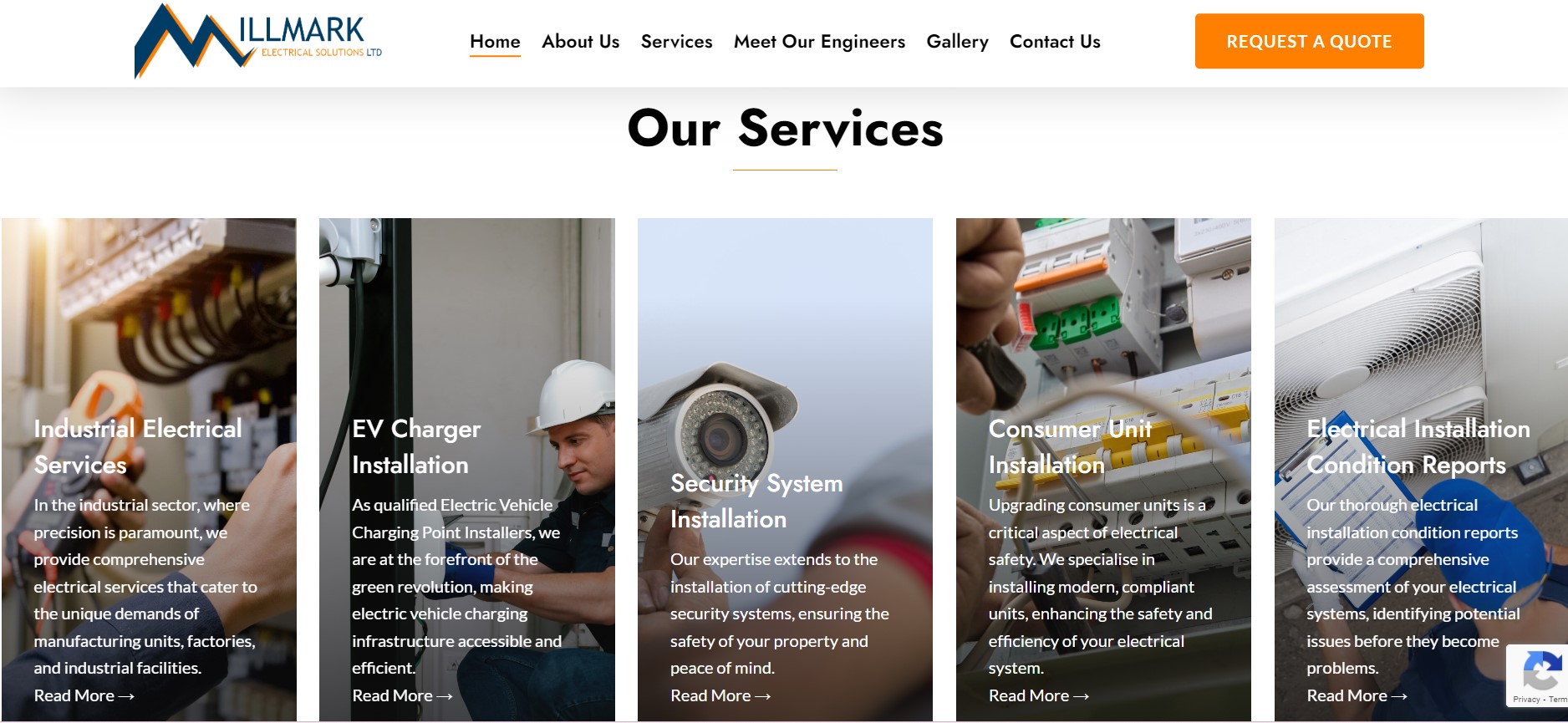Open the Industrial Electrical Services heading
Viewport: 1568px width, 723px height.
point(138,446)
